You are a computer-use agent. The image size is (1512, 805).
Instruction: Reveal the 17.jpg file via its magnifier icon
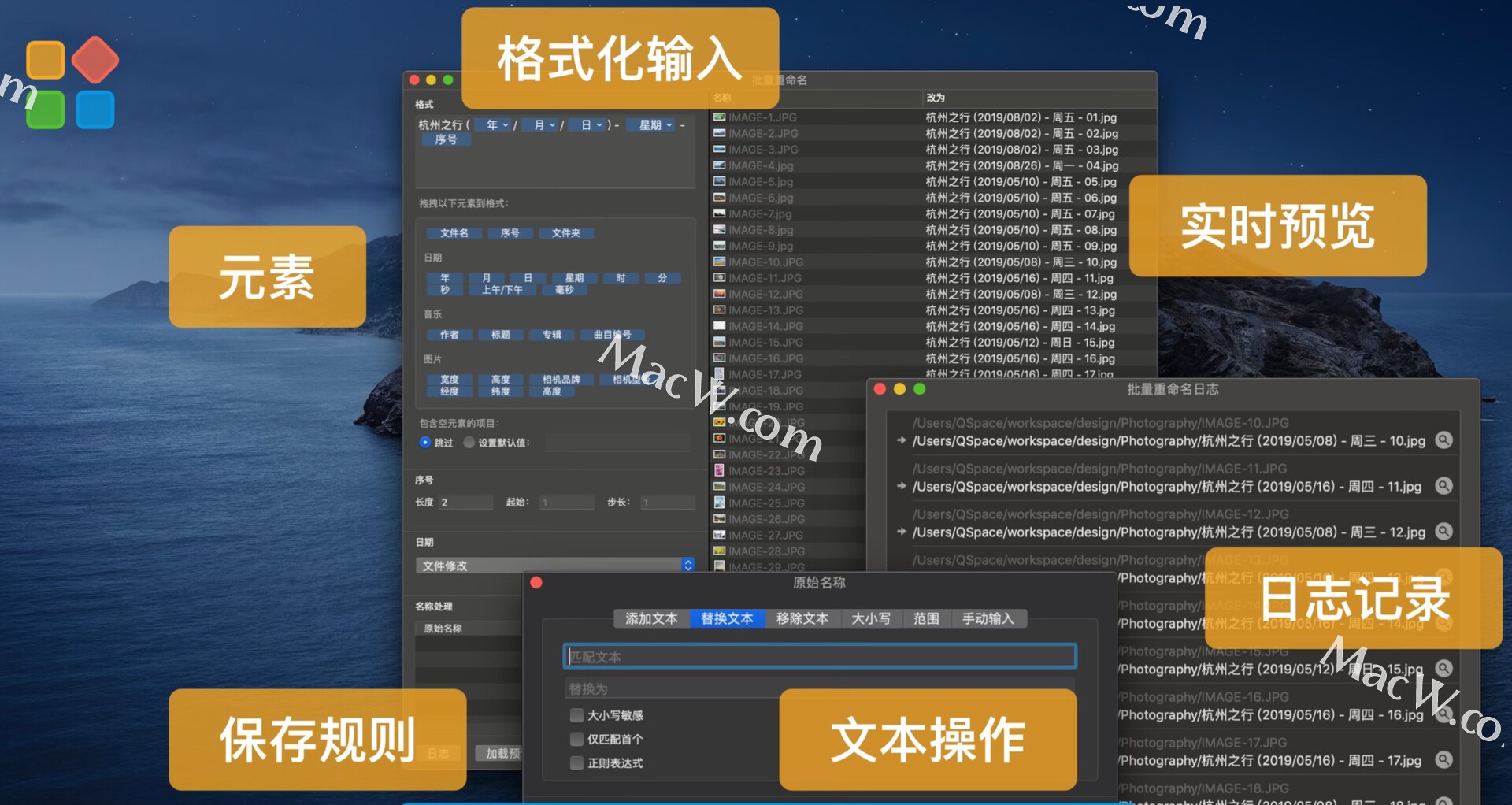point(1443,760)
